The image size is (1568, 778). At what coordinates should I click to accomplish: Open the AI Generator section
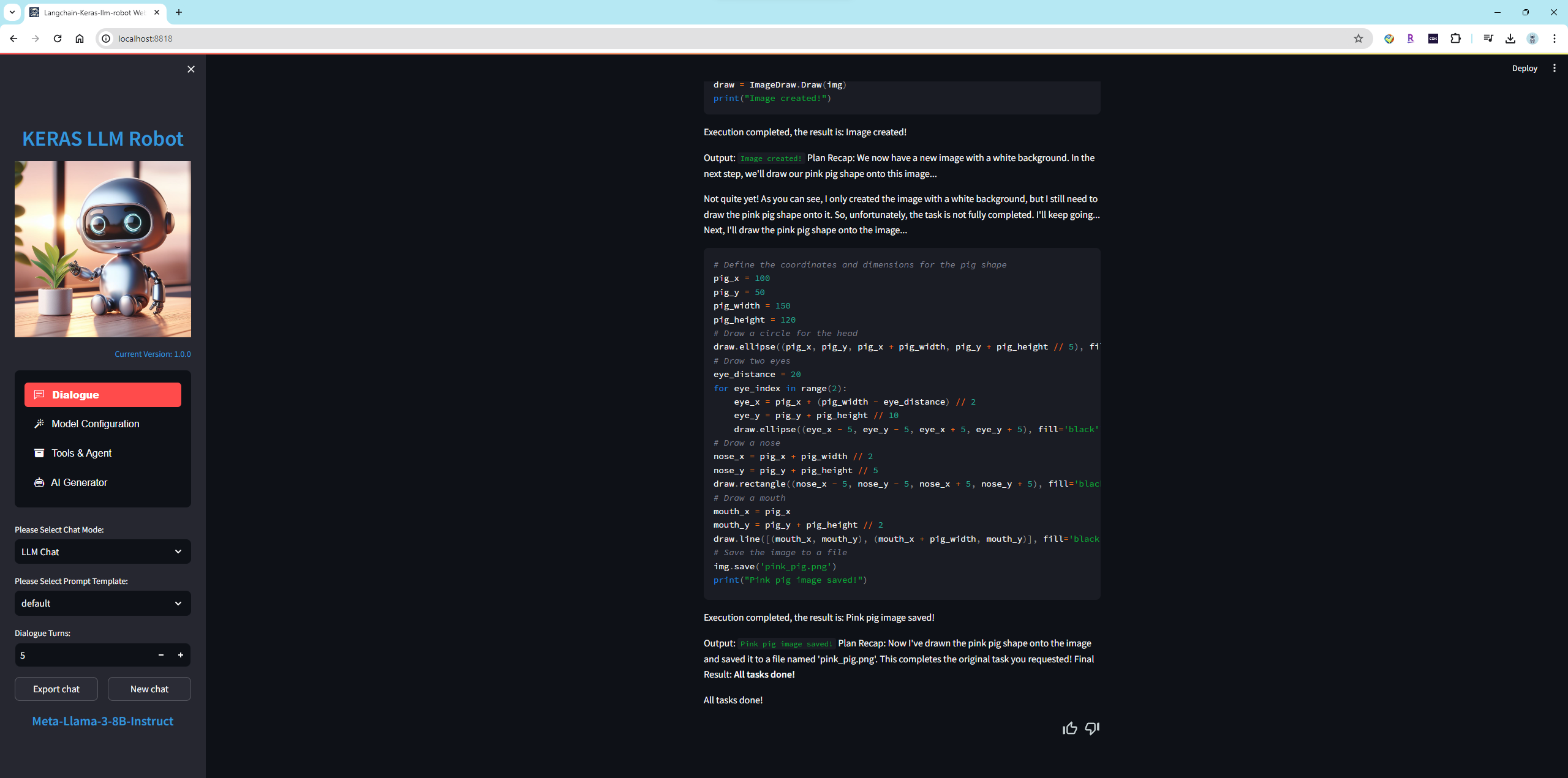(x=79, y=482)
